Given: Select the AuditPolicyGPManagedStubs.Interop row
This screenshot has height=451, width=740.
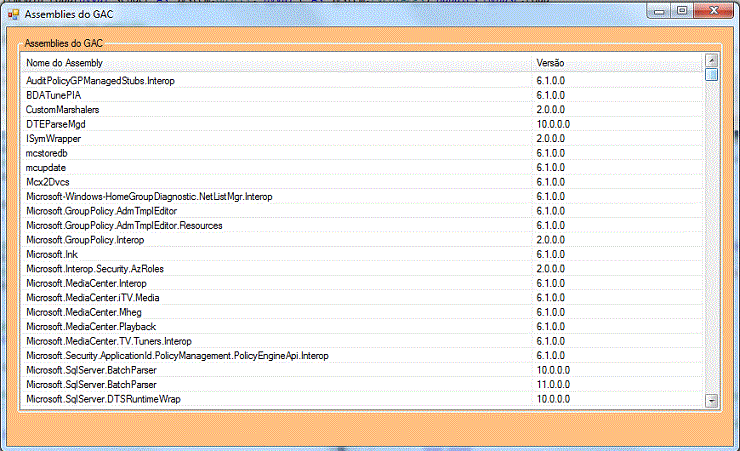Looking at the screenshot, I should click(362, 81).
